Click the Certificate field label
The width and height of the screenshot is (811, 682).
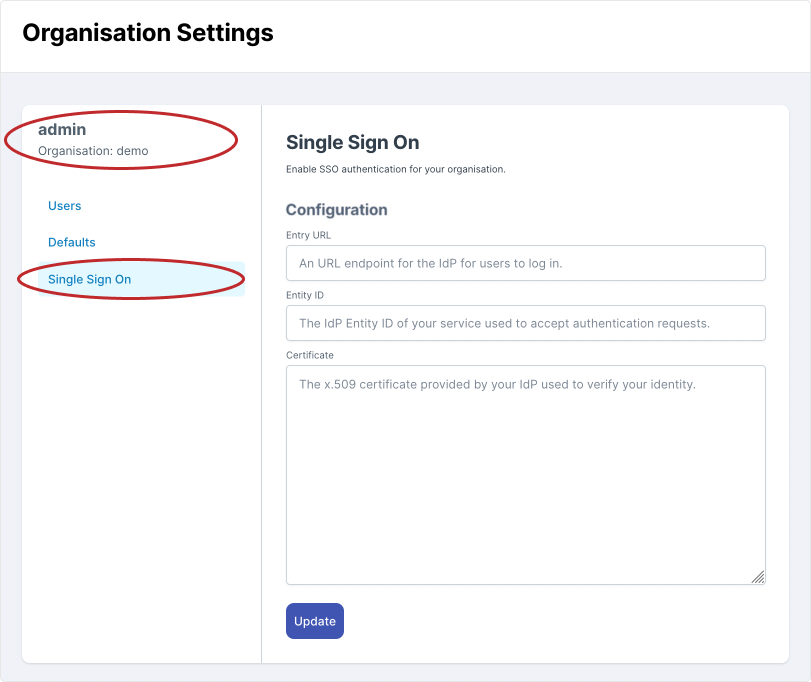tap(310, 355)
